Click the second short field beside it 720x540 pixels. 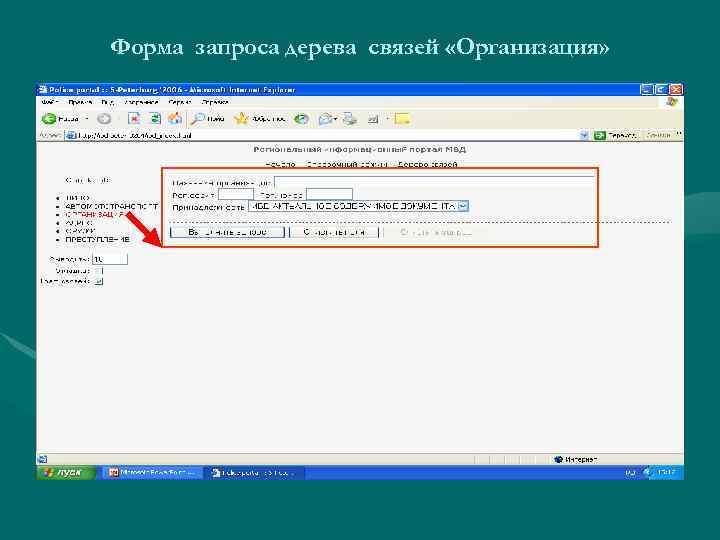click(x=329, y=194)
